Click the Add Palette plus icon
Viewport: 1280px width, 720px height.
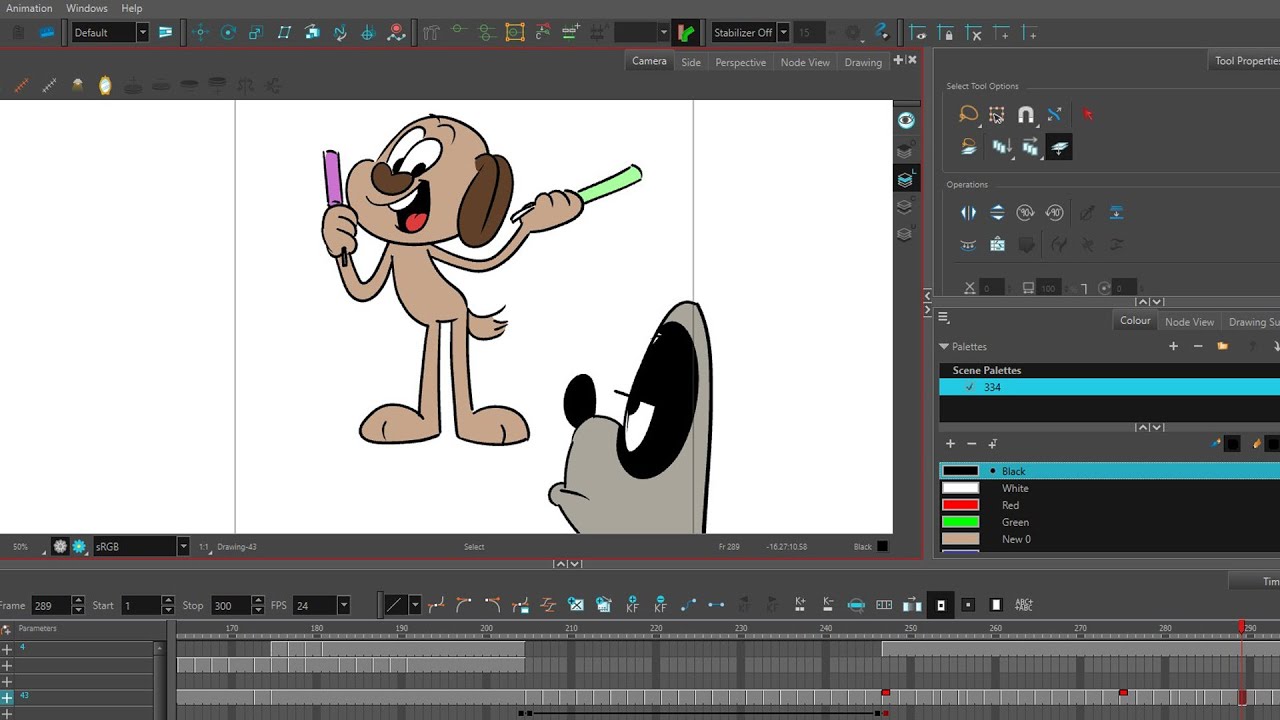click(1173, 346)
